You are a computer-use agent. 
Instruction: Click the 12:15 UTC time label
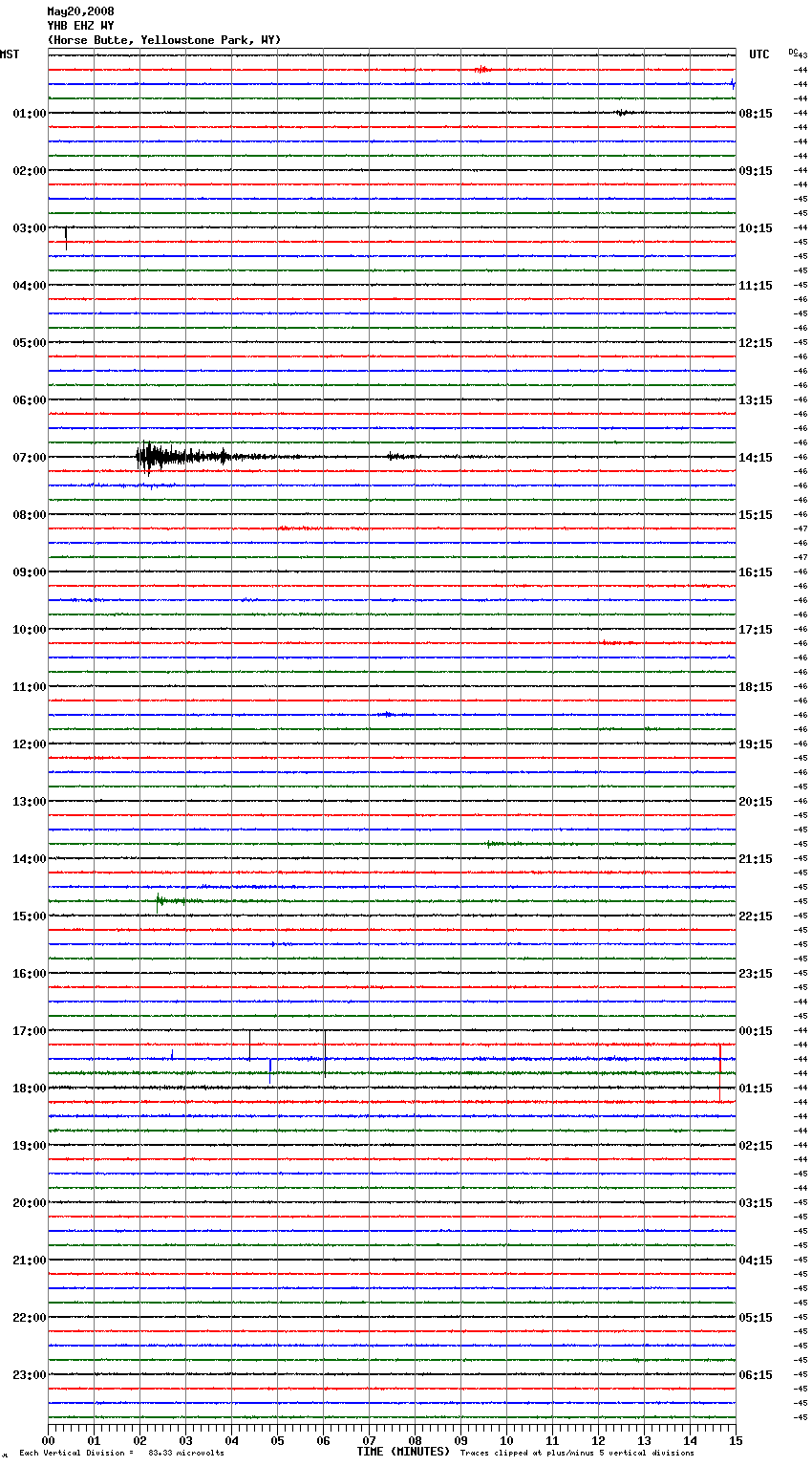tap(756, 342)
